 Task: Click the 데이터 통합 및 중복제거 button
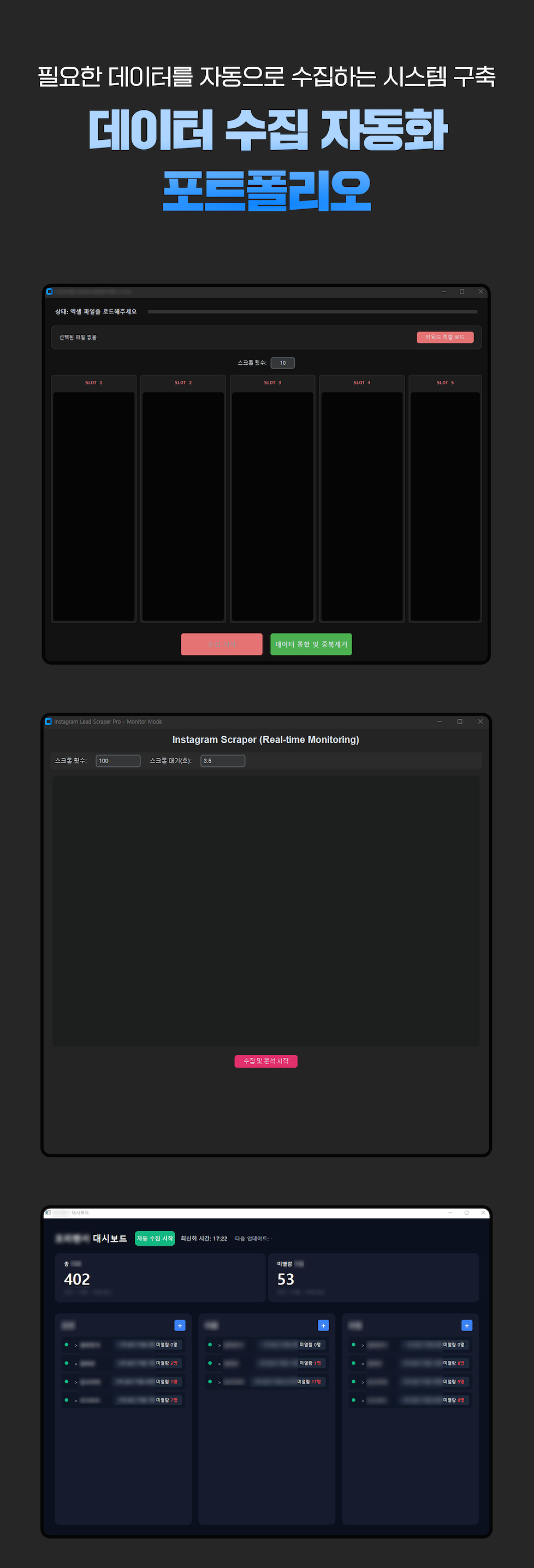click(311, 644)
